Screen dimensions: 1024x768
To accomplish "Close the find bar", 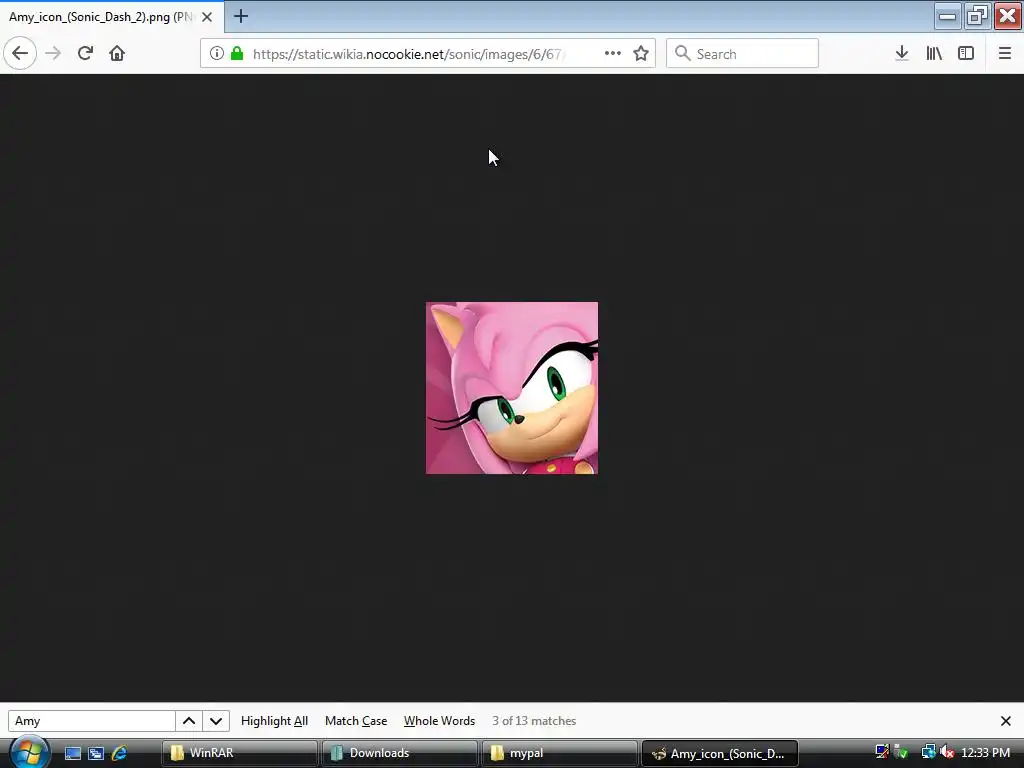I will coord(1006,721).
